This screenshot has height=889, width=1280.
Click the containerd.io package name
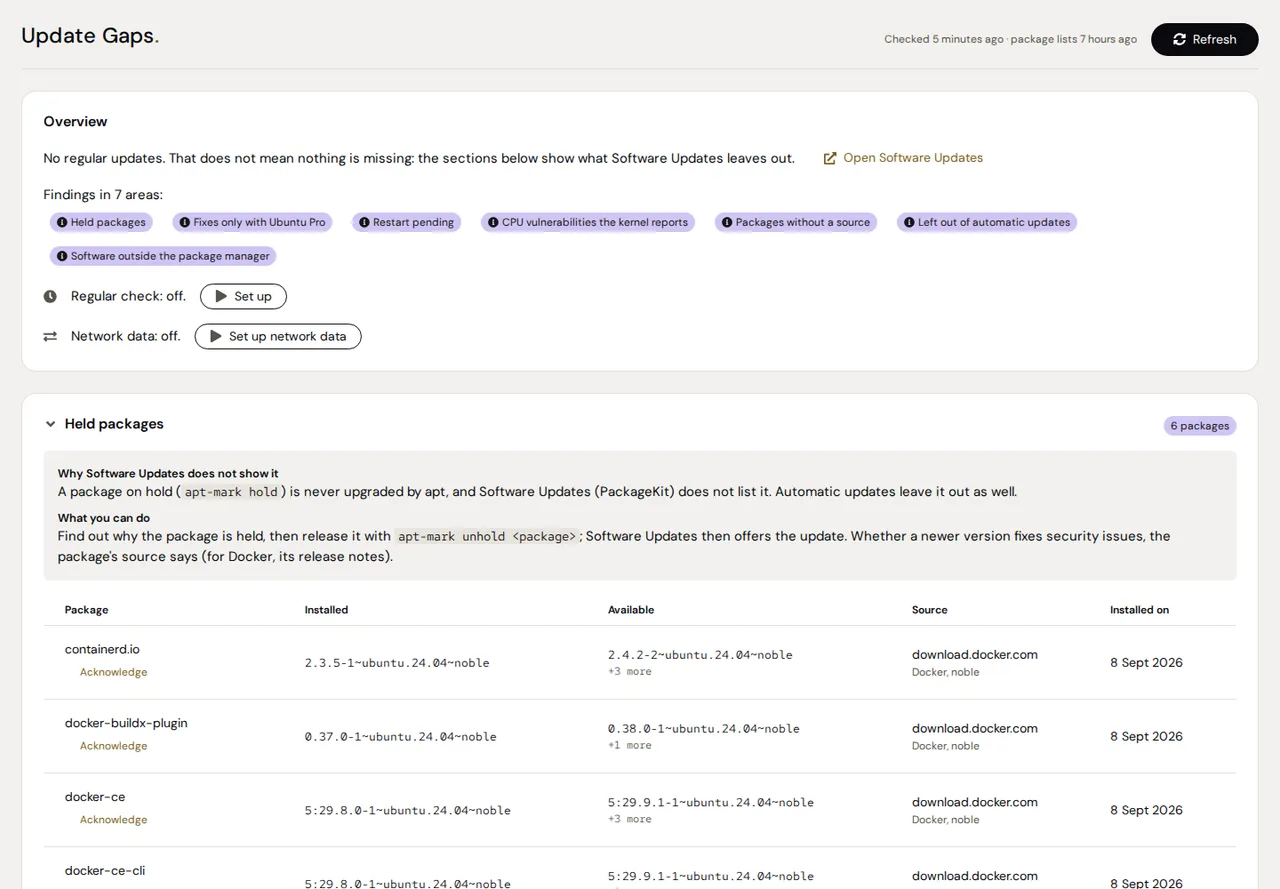tap(102, 649)
